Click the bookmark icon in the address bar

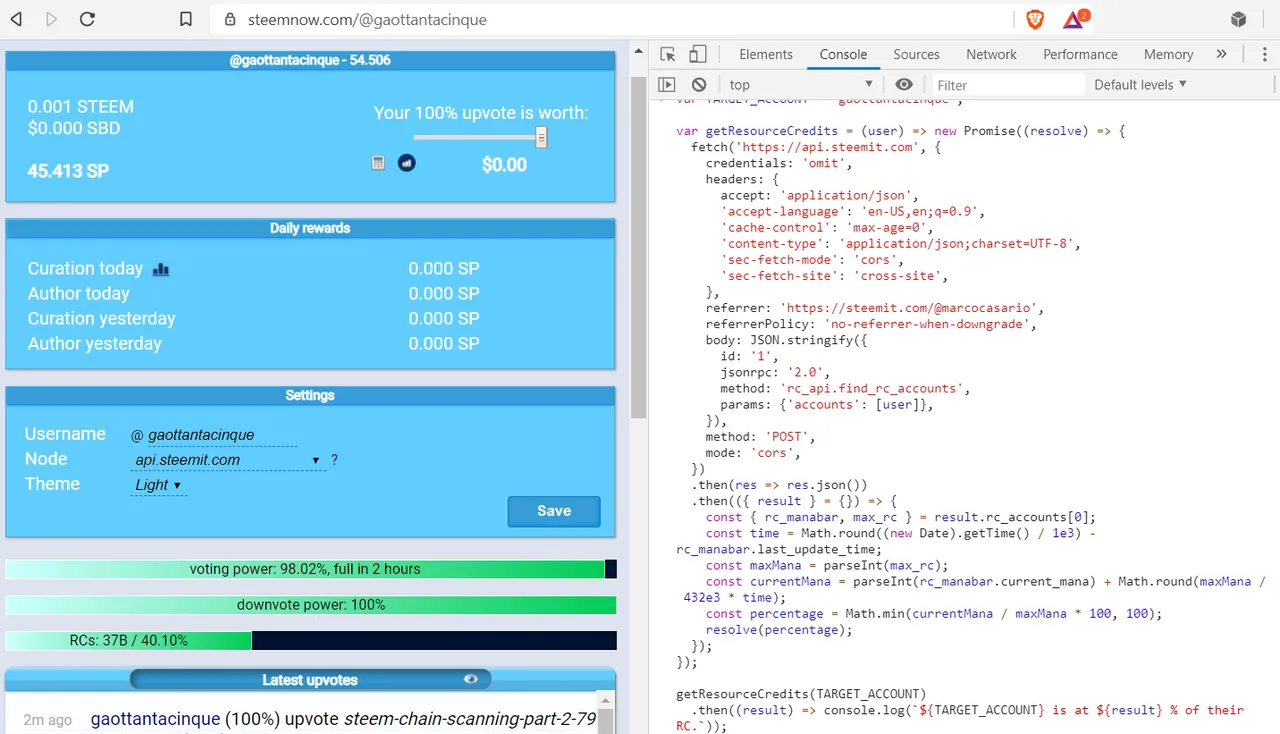coord(185,19)
